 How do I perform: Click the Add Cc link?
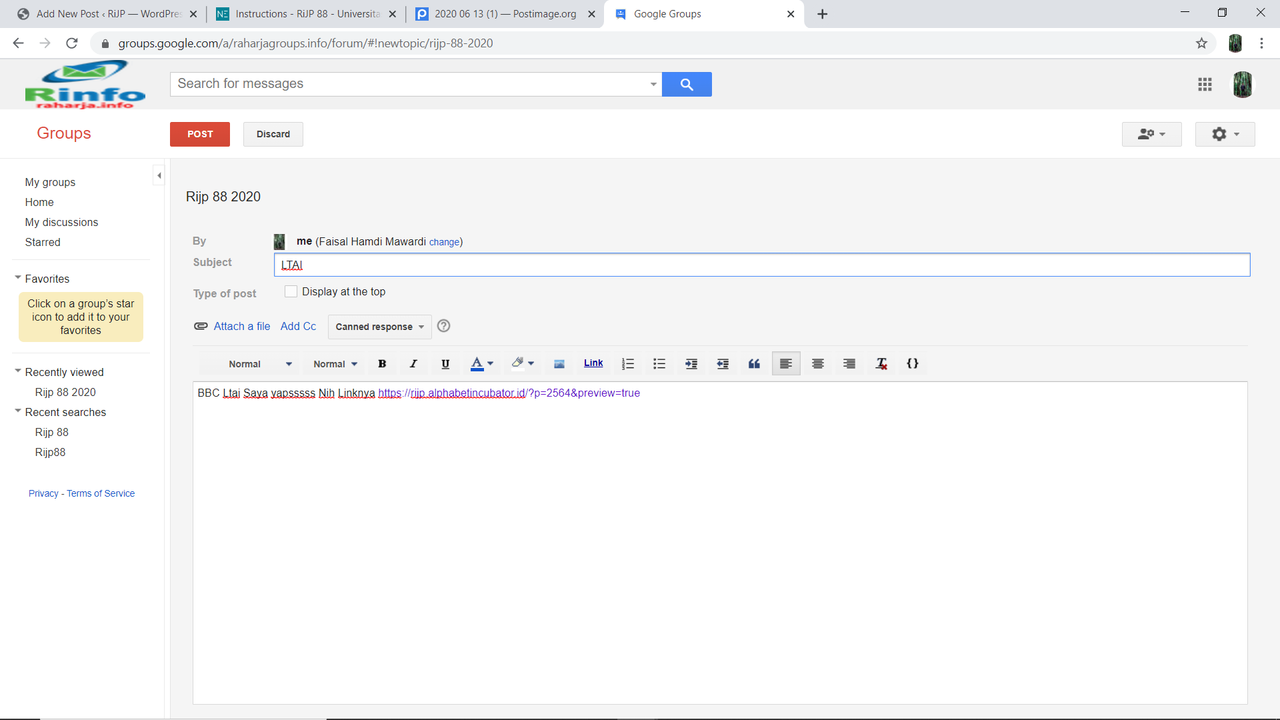click(298, 326)
